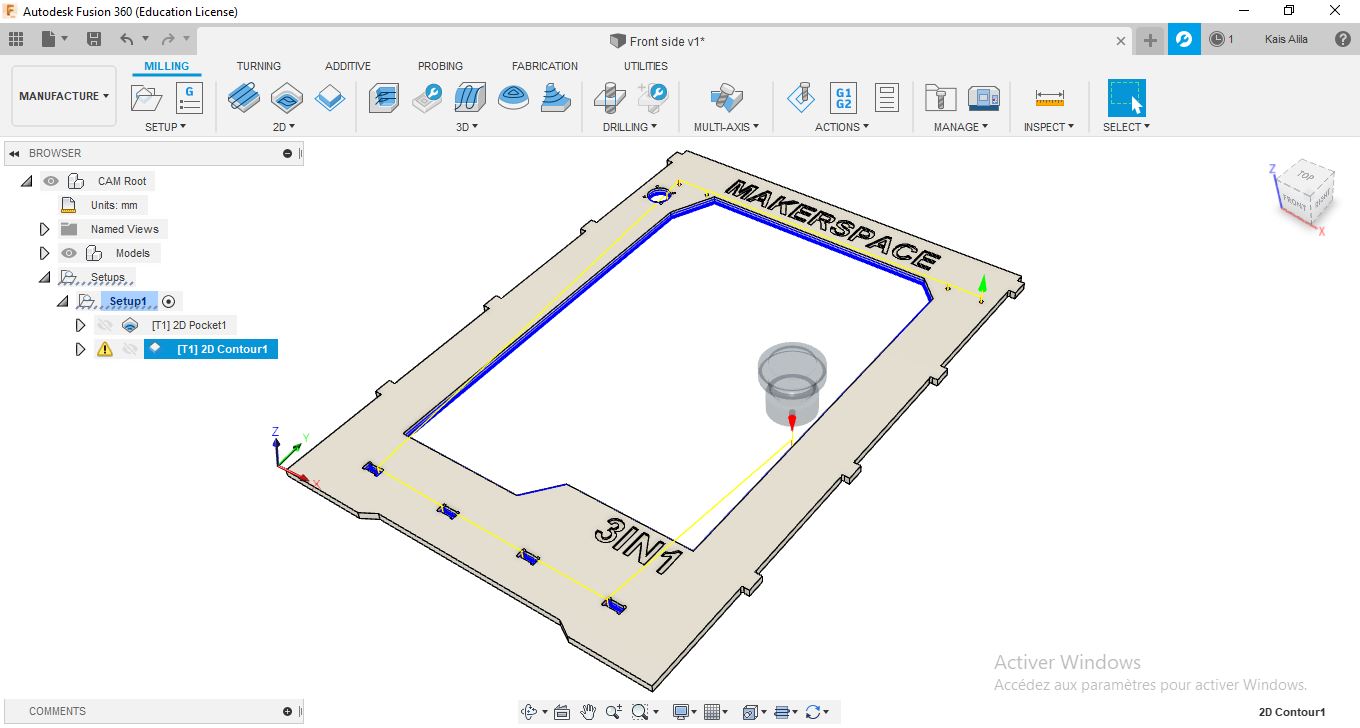Expand the 2D Contour1 operation
This screenshot has height=728, width=1360.
click(x=81, y=349)
